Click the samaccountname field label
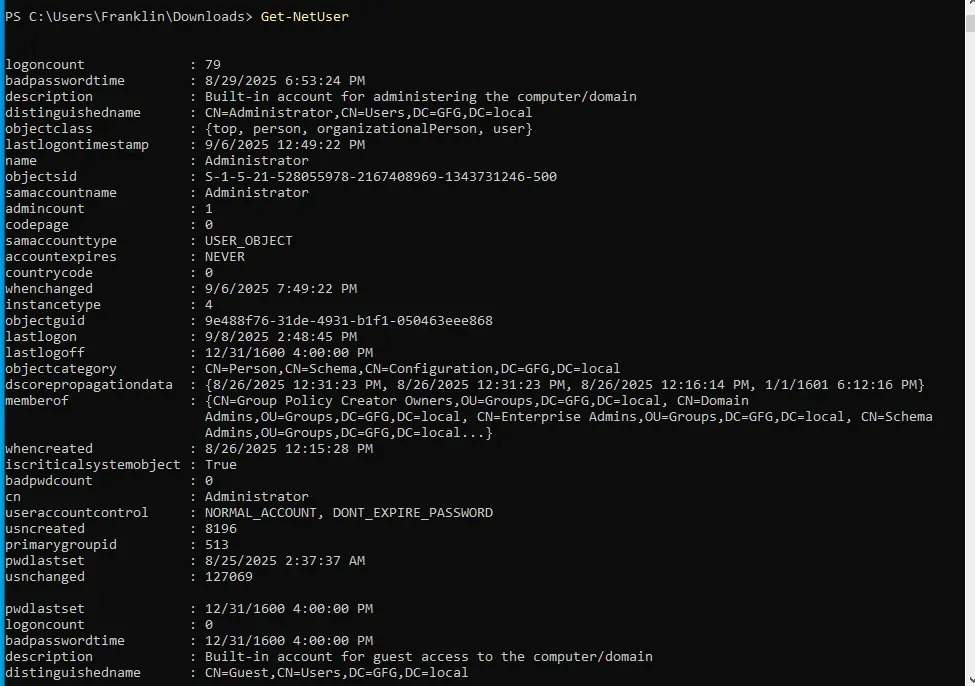 coord(61,193)
